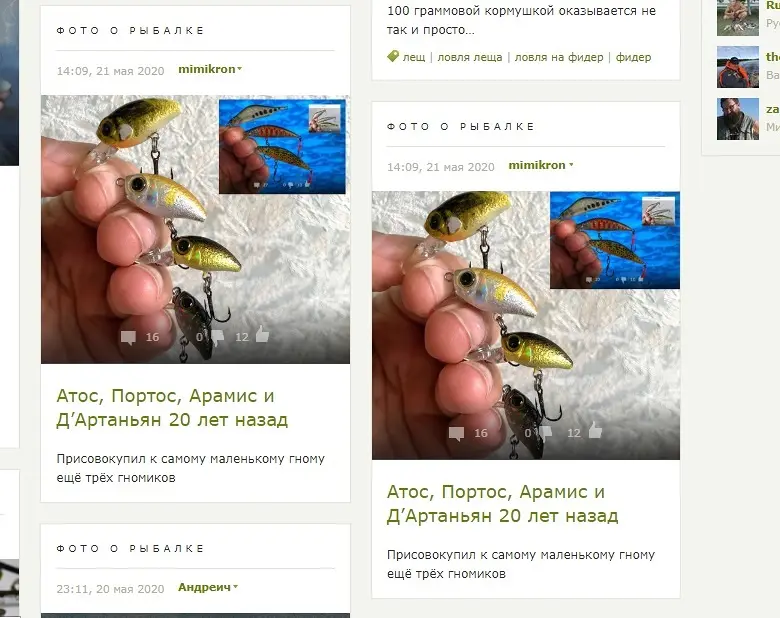Open right post title 'Атос, Портос, Арамис'
The image size is (780, 618).
pos(502,504)
